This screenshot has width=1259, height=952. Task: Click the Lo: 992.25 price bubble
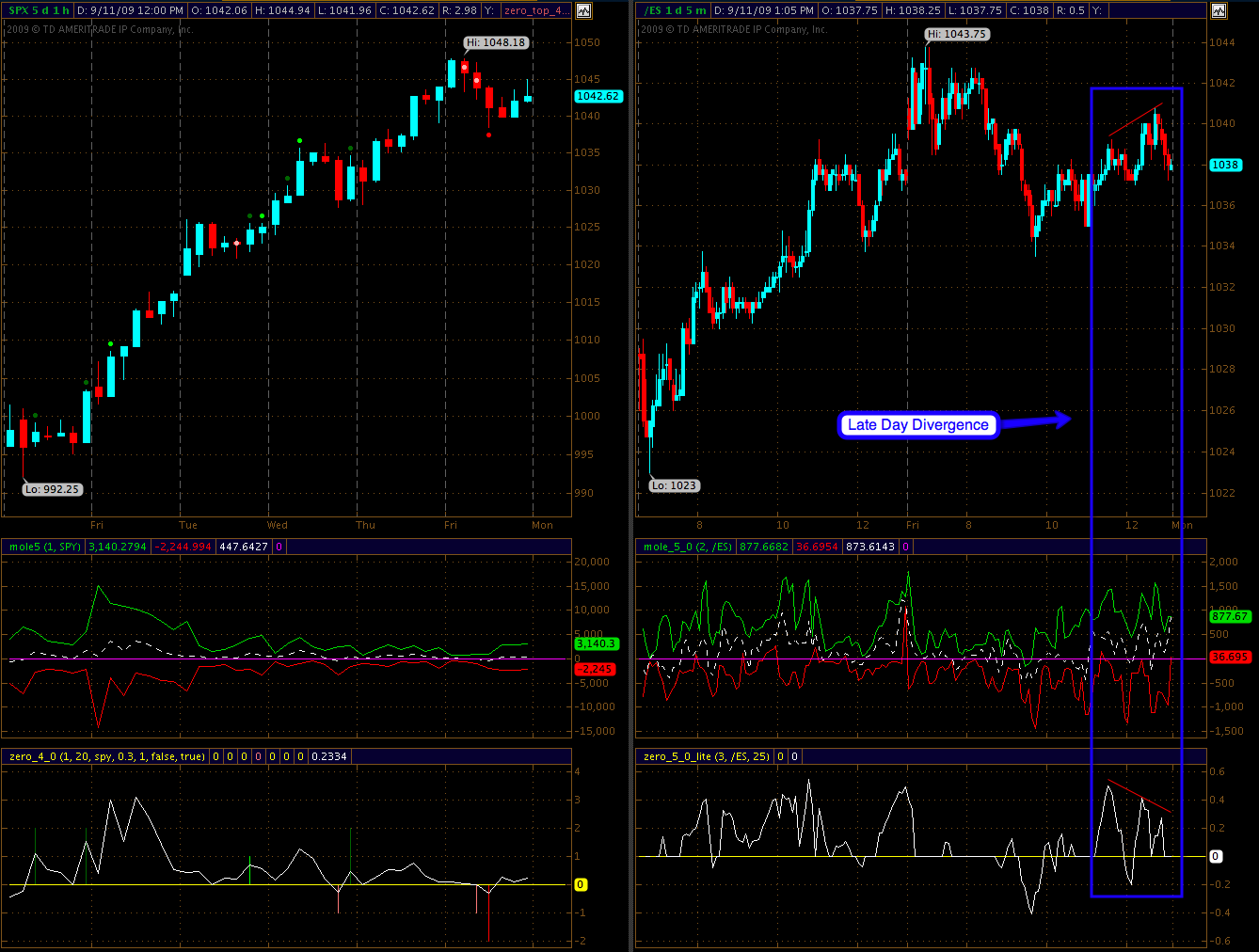[x=53, y=489]
